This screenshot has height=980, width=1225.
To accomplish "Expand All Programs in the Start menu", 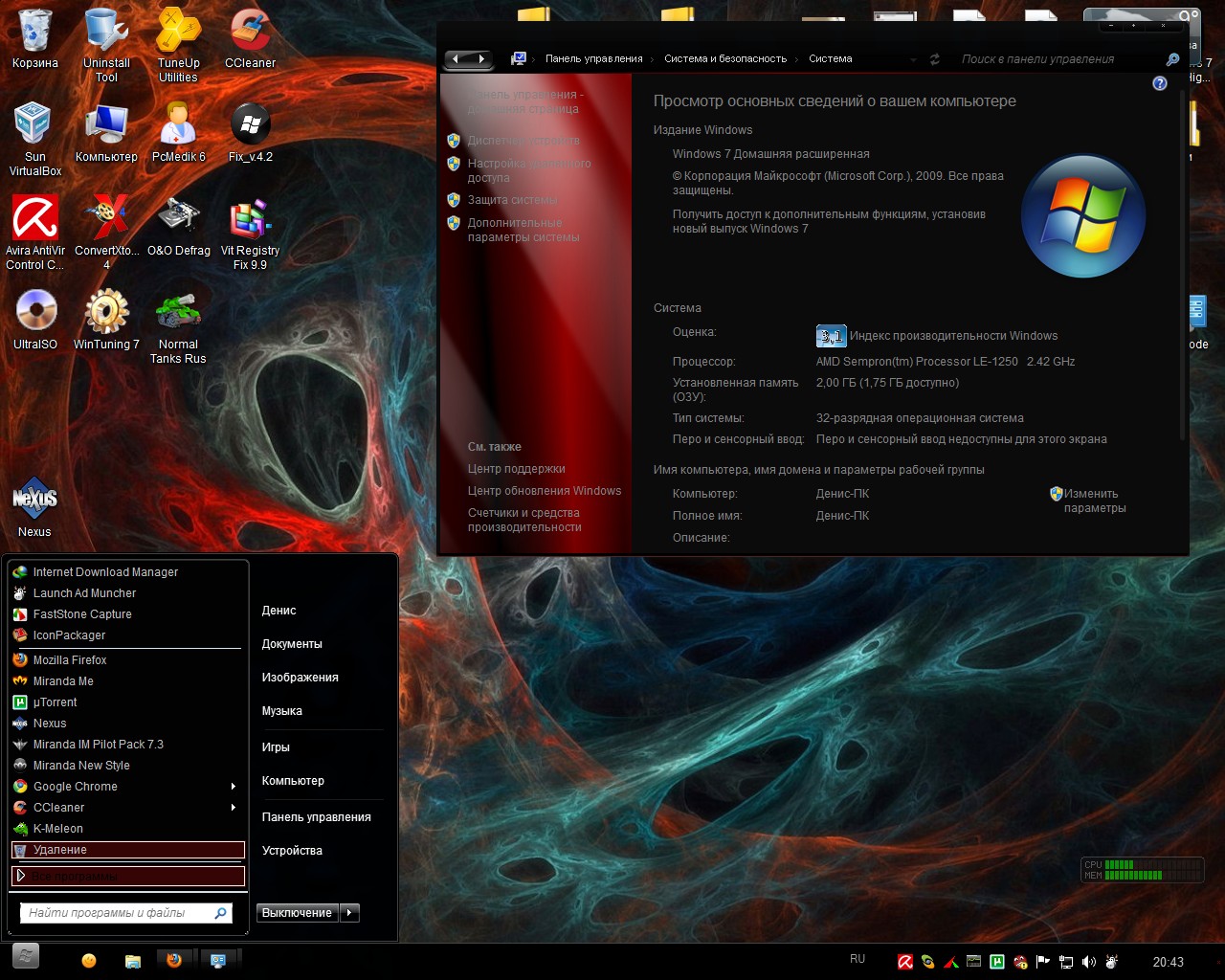I will (x=128, y=876).
